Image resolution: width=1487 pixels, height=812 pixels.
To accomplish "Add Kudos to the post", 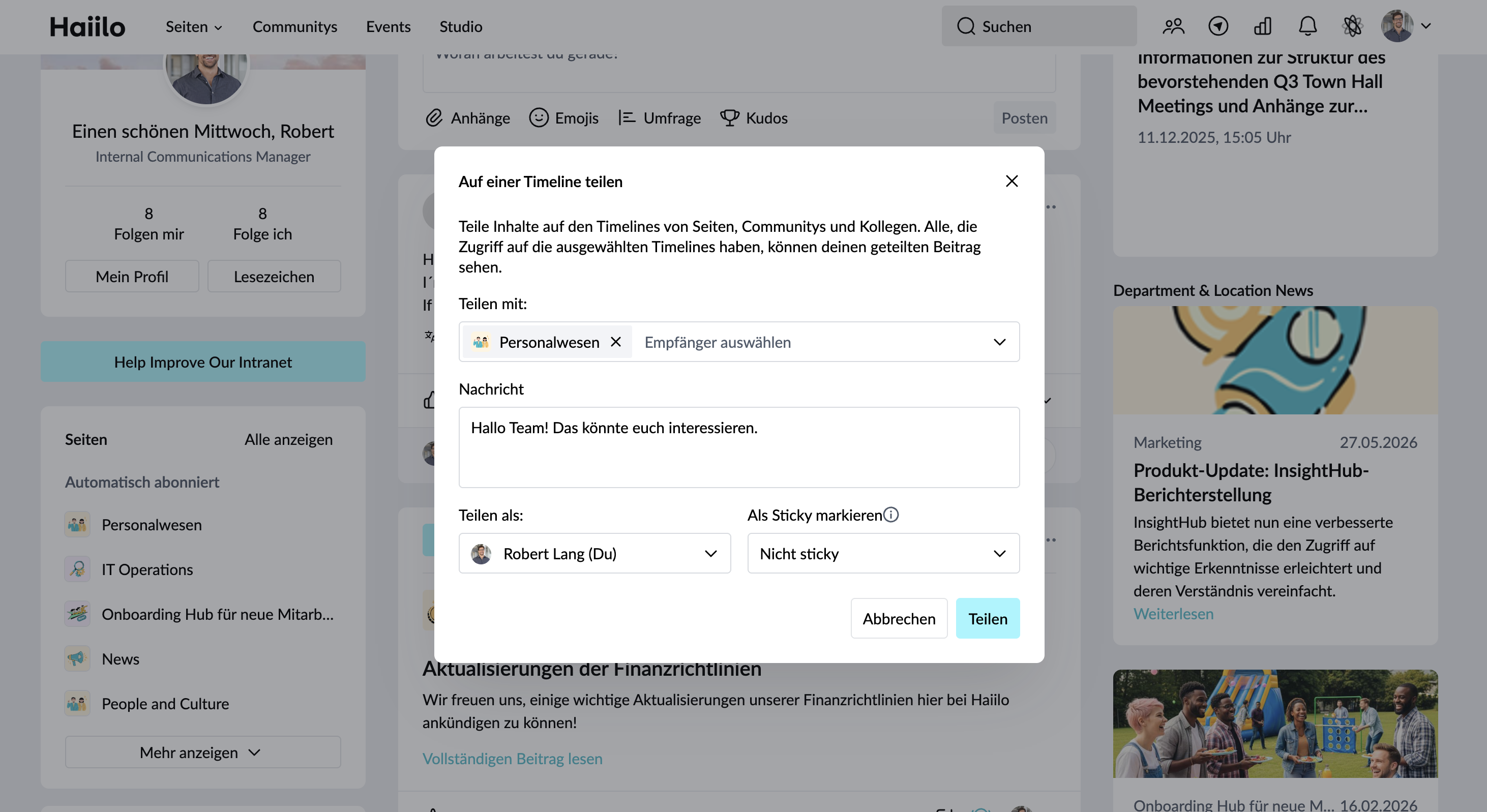I will (754, 118).
